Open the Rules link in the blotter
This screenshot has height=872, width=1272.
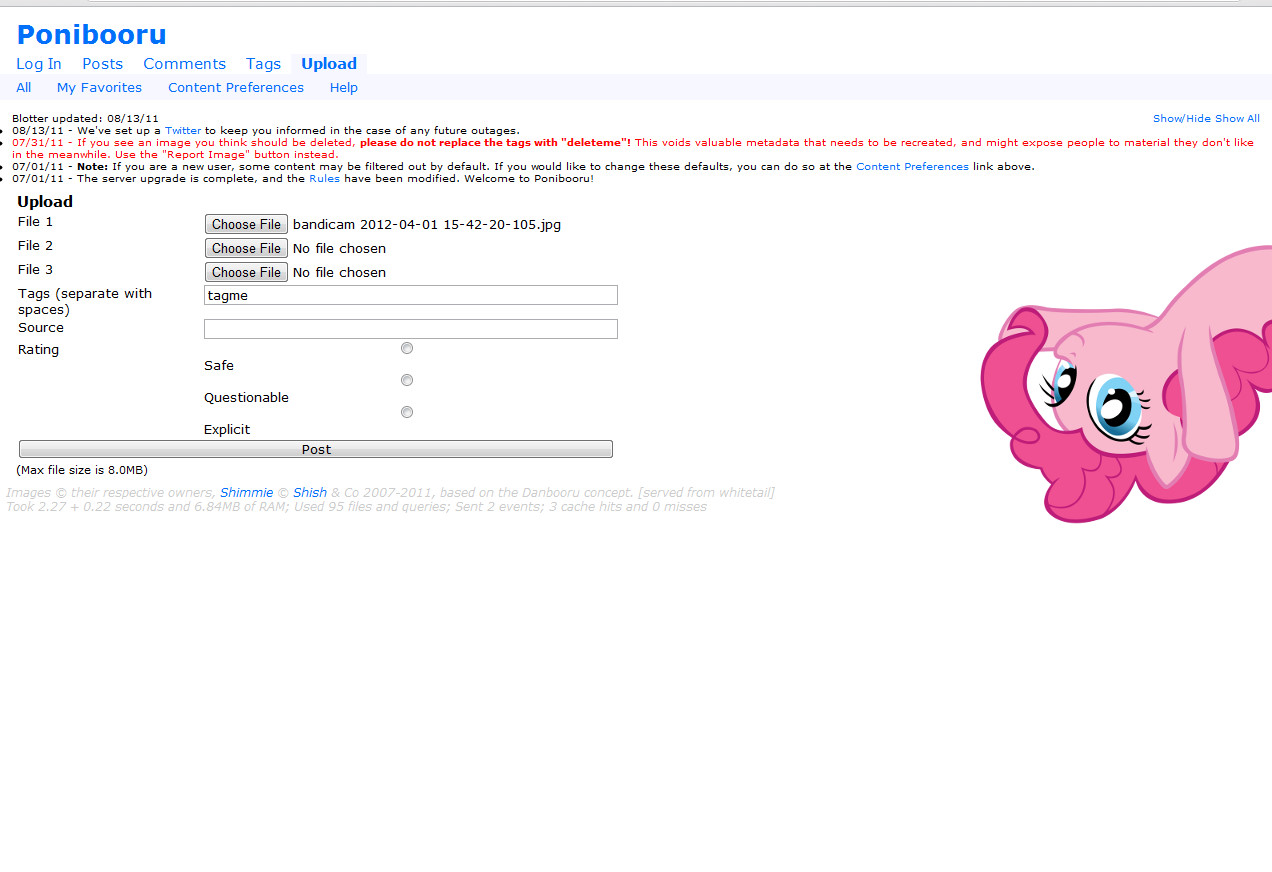(x=324, y=179)
